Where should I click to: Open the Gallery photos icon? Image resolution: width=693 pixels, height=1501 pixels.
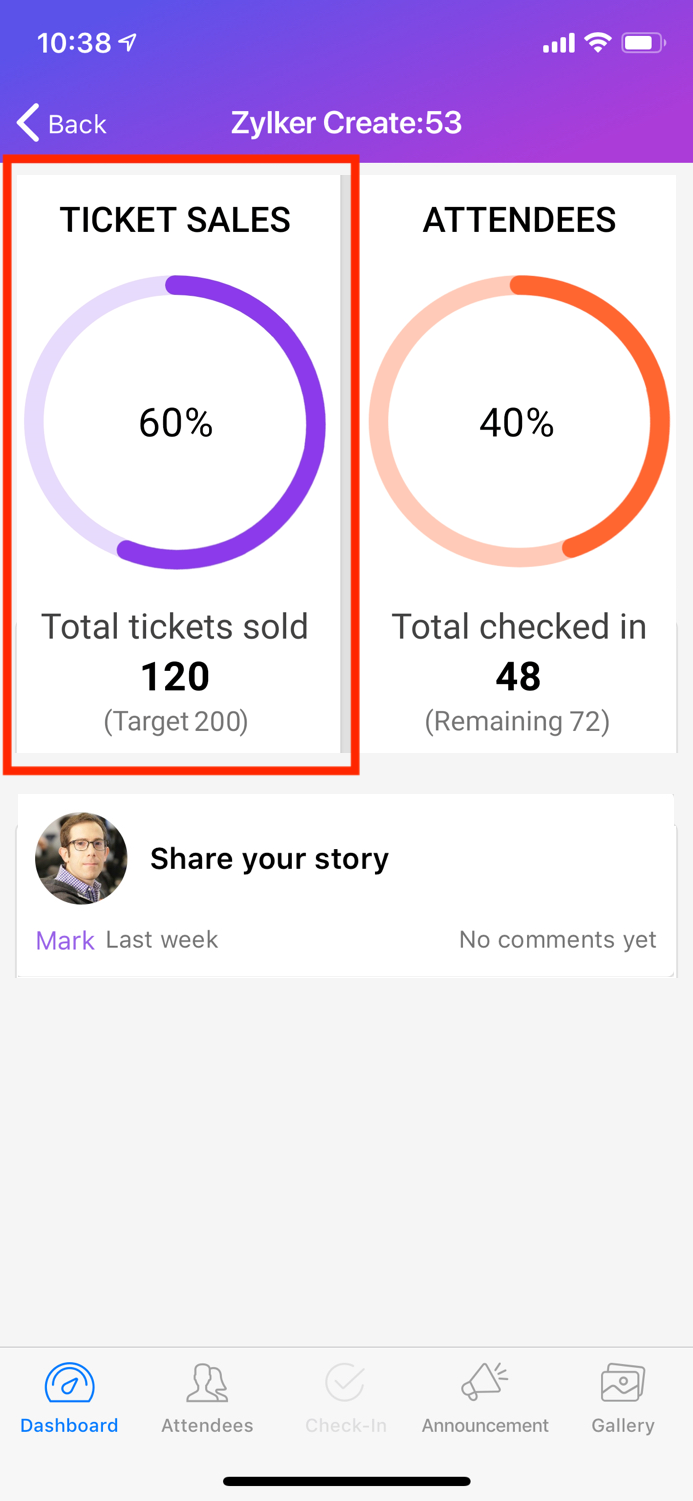coord(622,1383)
